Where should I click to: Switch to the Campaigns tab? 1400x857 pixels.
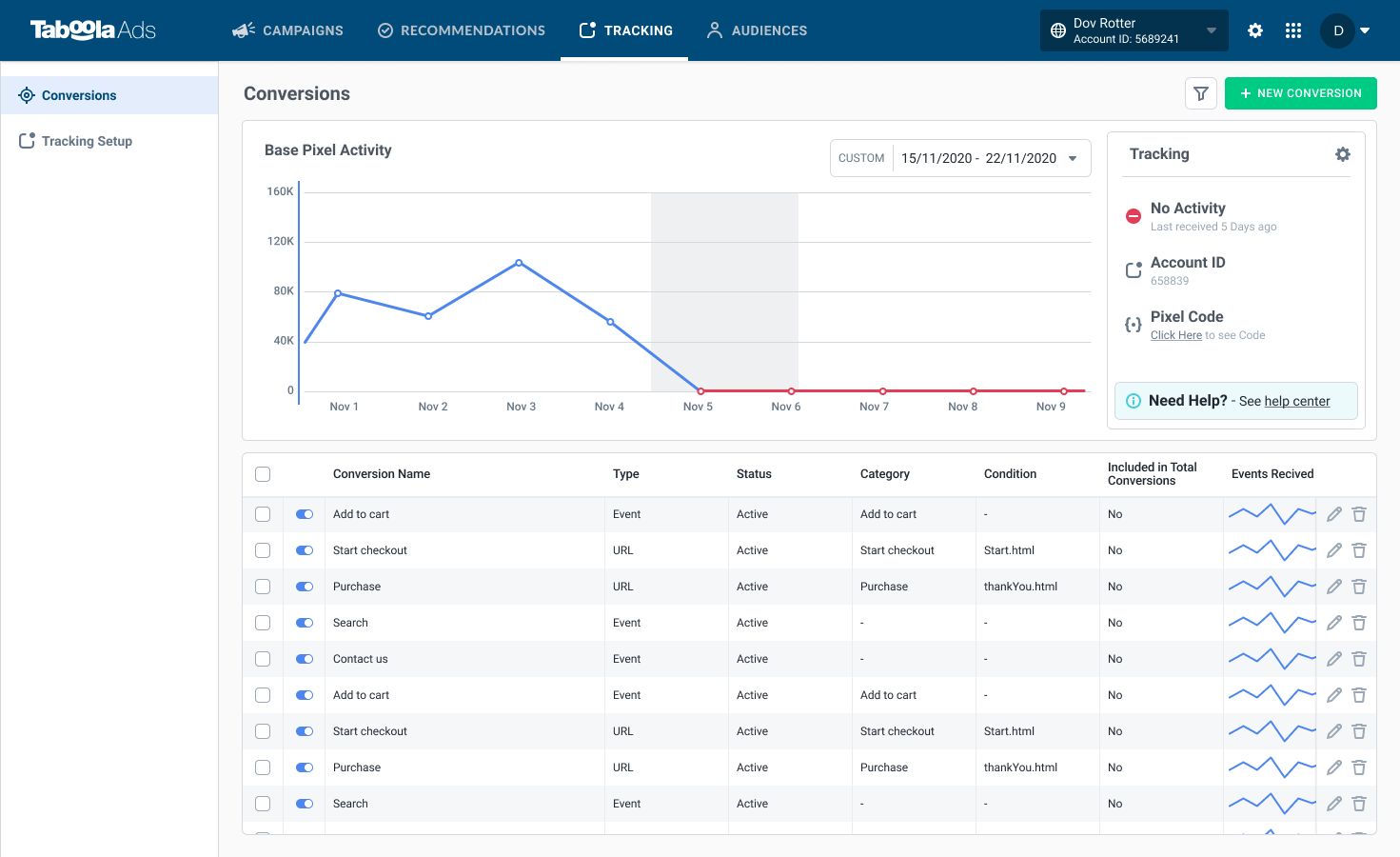coord(287,30)
